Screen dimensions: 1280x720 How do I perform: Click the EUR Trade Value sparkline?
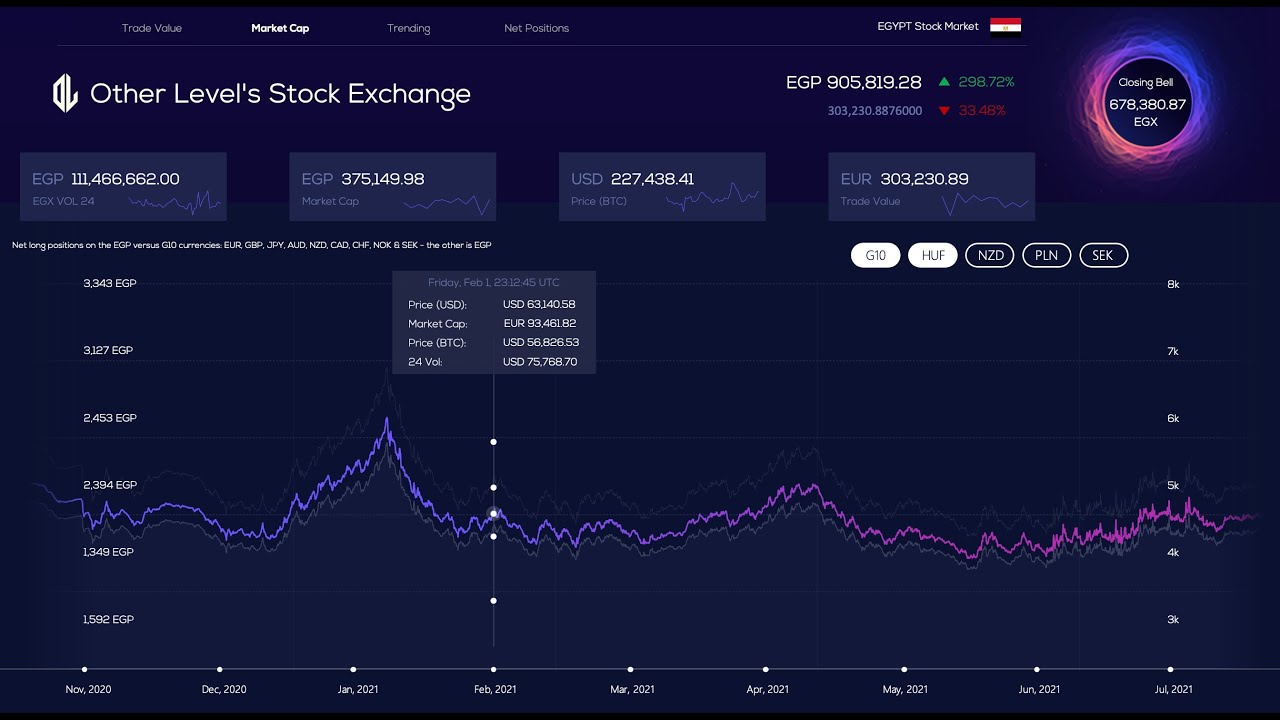[985, 202]
